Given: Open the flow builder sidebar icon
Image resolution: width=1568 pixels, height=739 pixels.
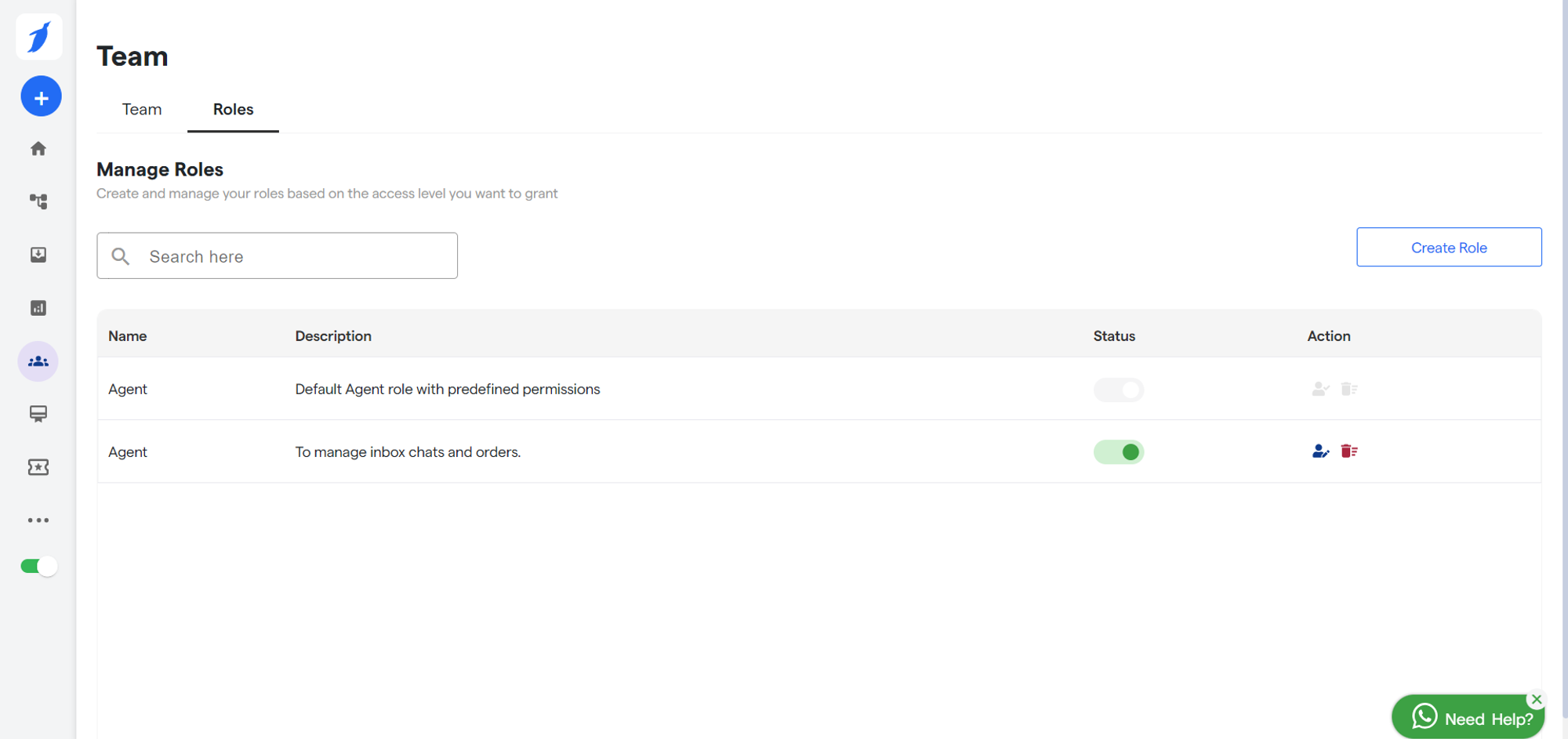Looking at the screenshot, I should tap(38, 201).
